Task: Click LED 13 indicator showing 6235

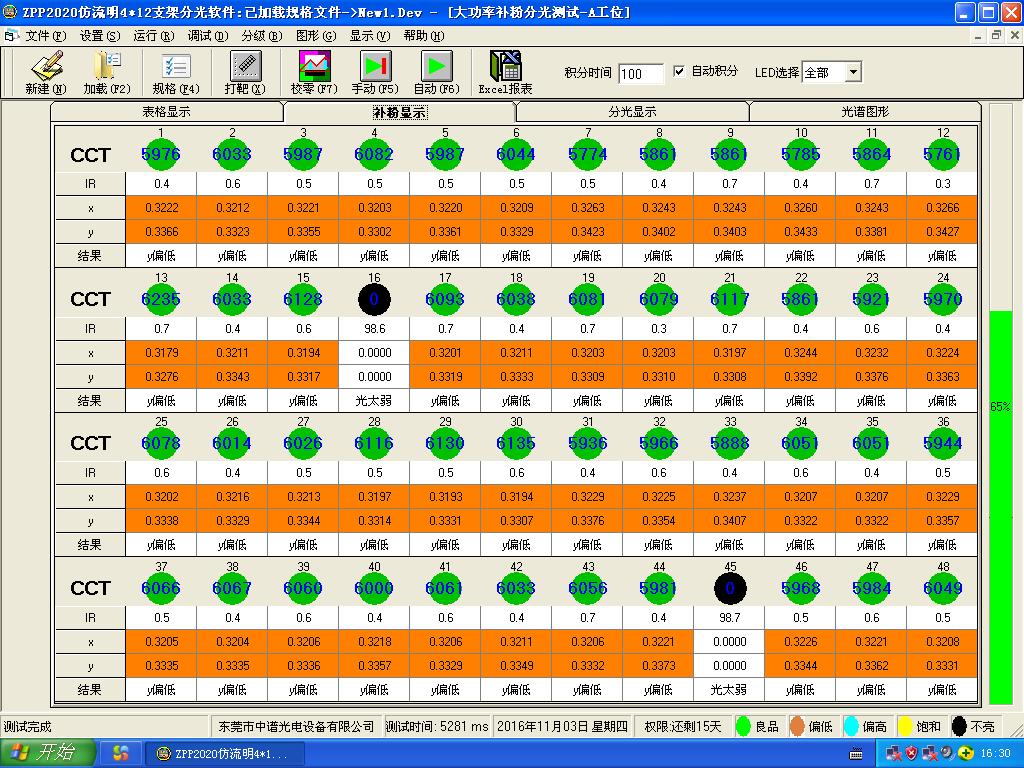Action: coord(161,299)
